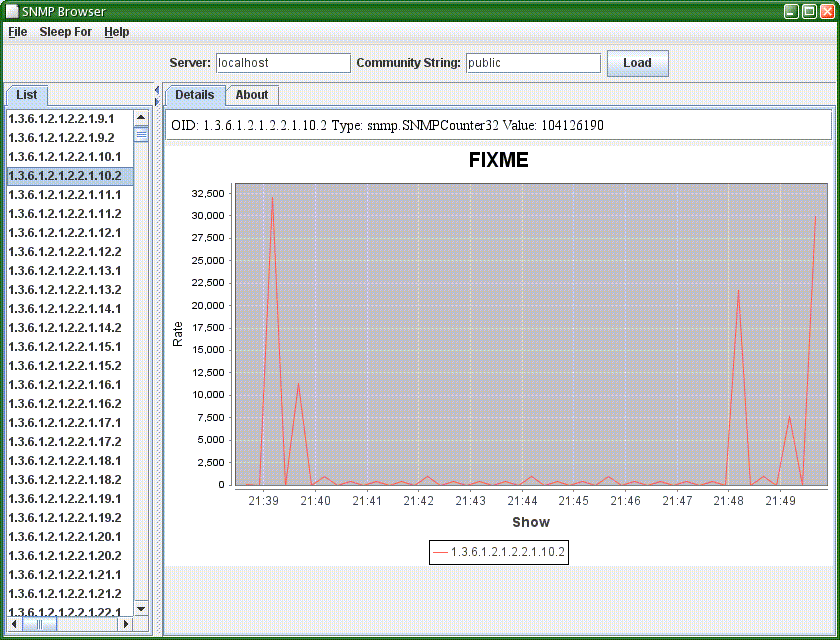Image resolution: width=840 pixels, height=640 pixels.
Task: Select OID 1.3.6.1.2.1.2.2.1.12.1
Action: 70,232
